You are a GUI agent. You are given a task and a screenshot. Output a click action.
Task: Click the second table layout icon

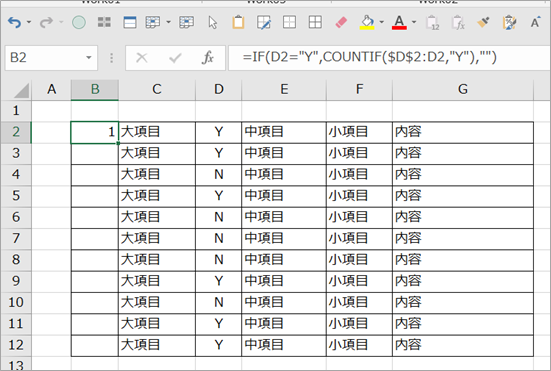pos(186,22)
